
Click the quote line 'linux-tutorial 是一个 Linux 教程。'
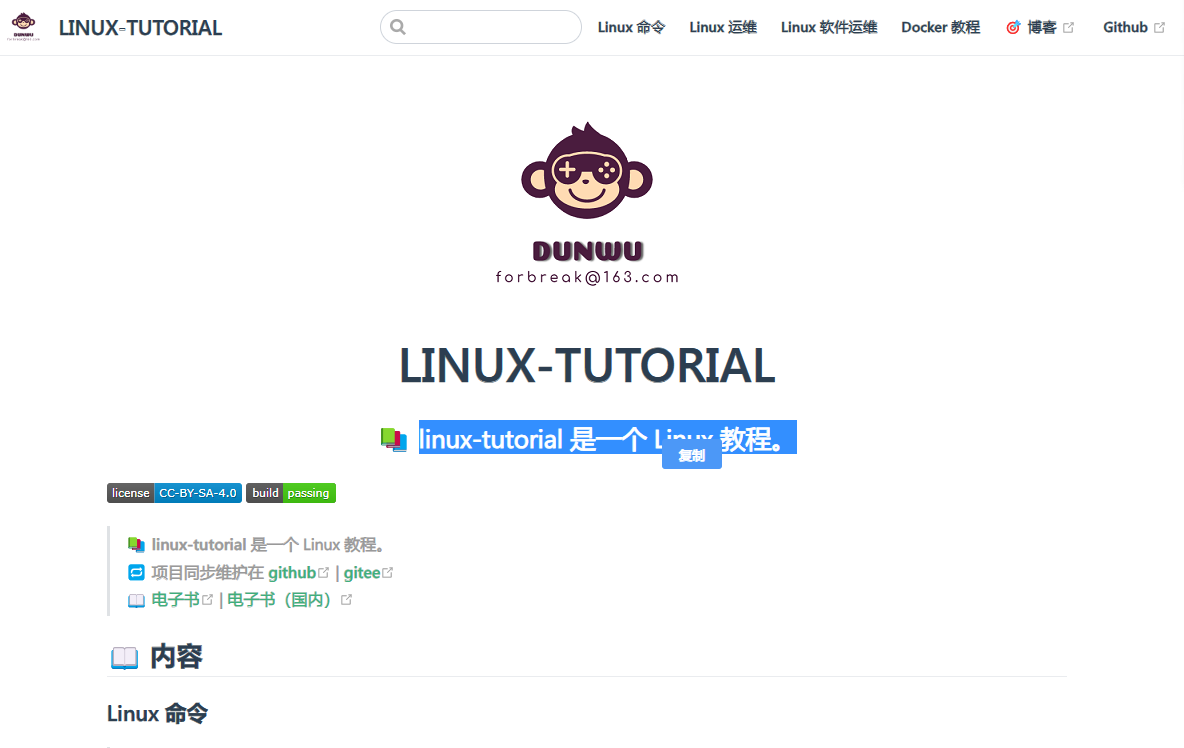(x=269, y=544)
